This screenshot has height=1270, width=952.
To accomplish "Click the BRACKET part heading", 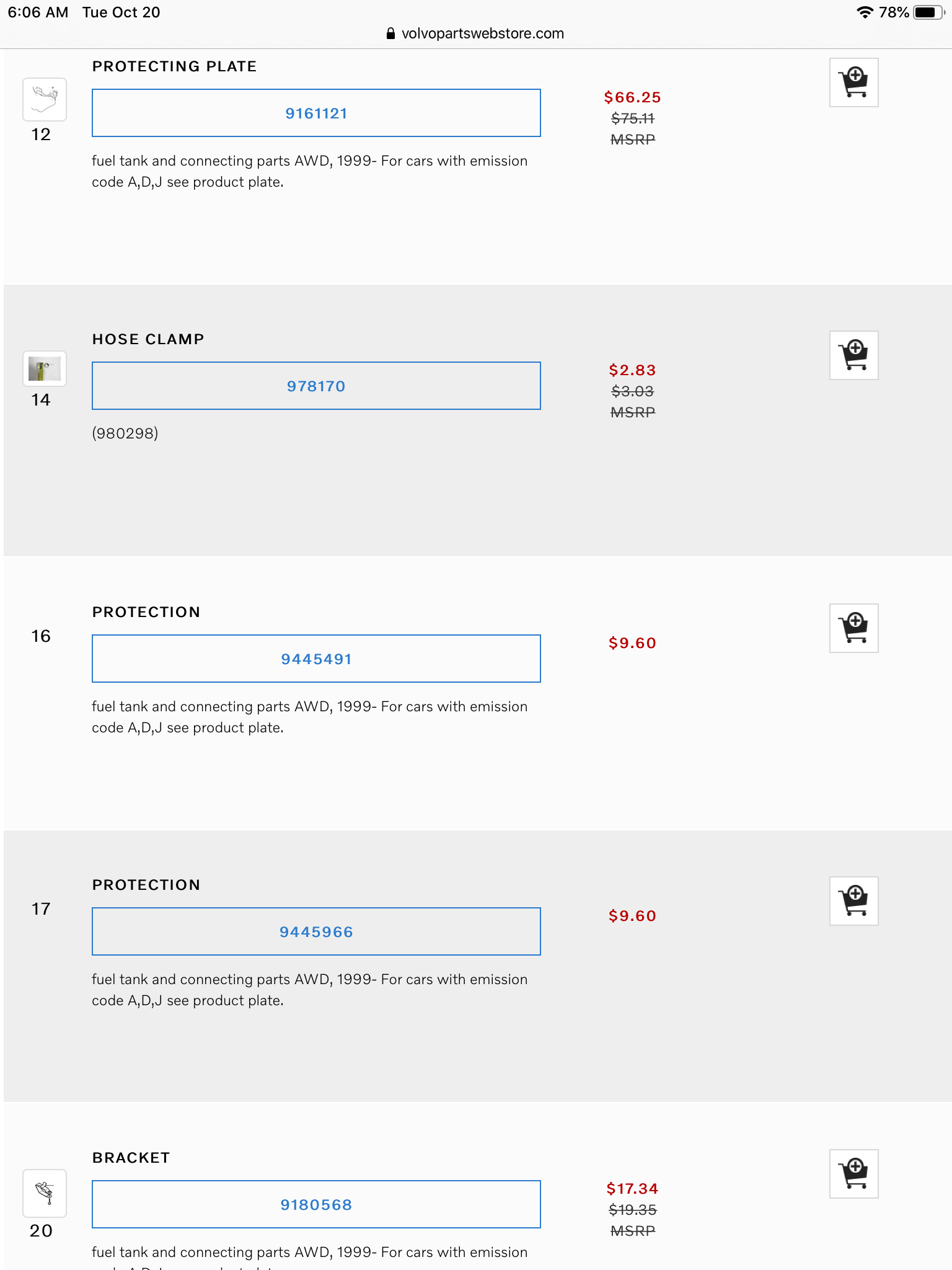I will click(131, 1158).
